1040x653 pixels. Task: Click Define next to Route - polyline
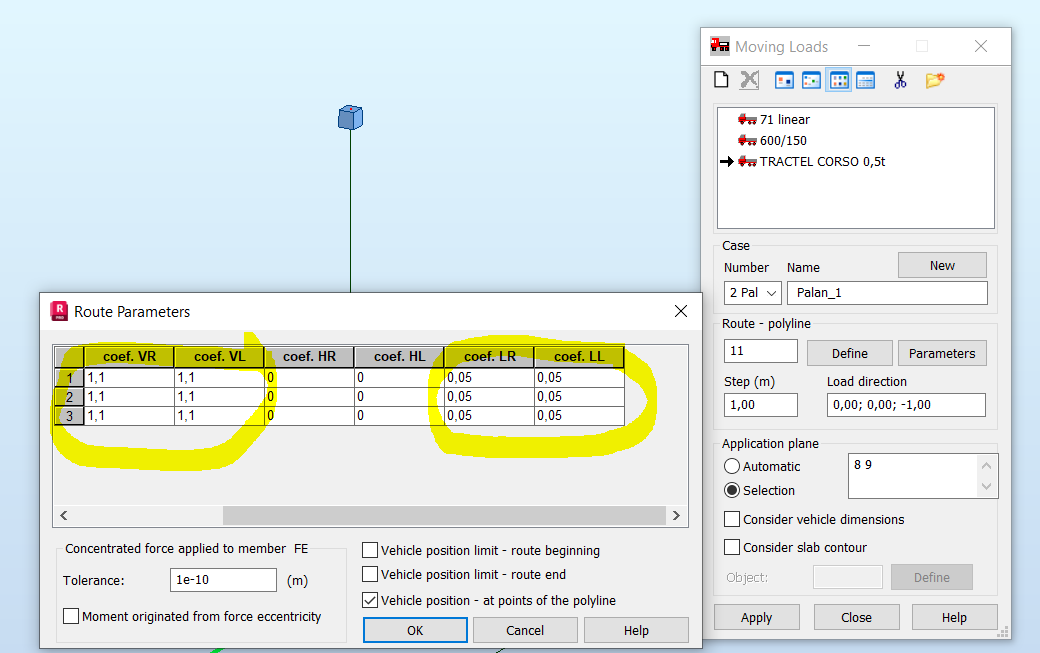click(x=849, y=353)
